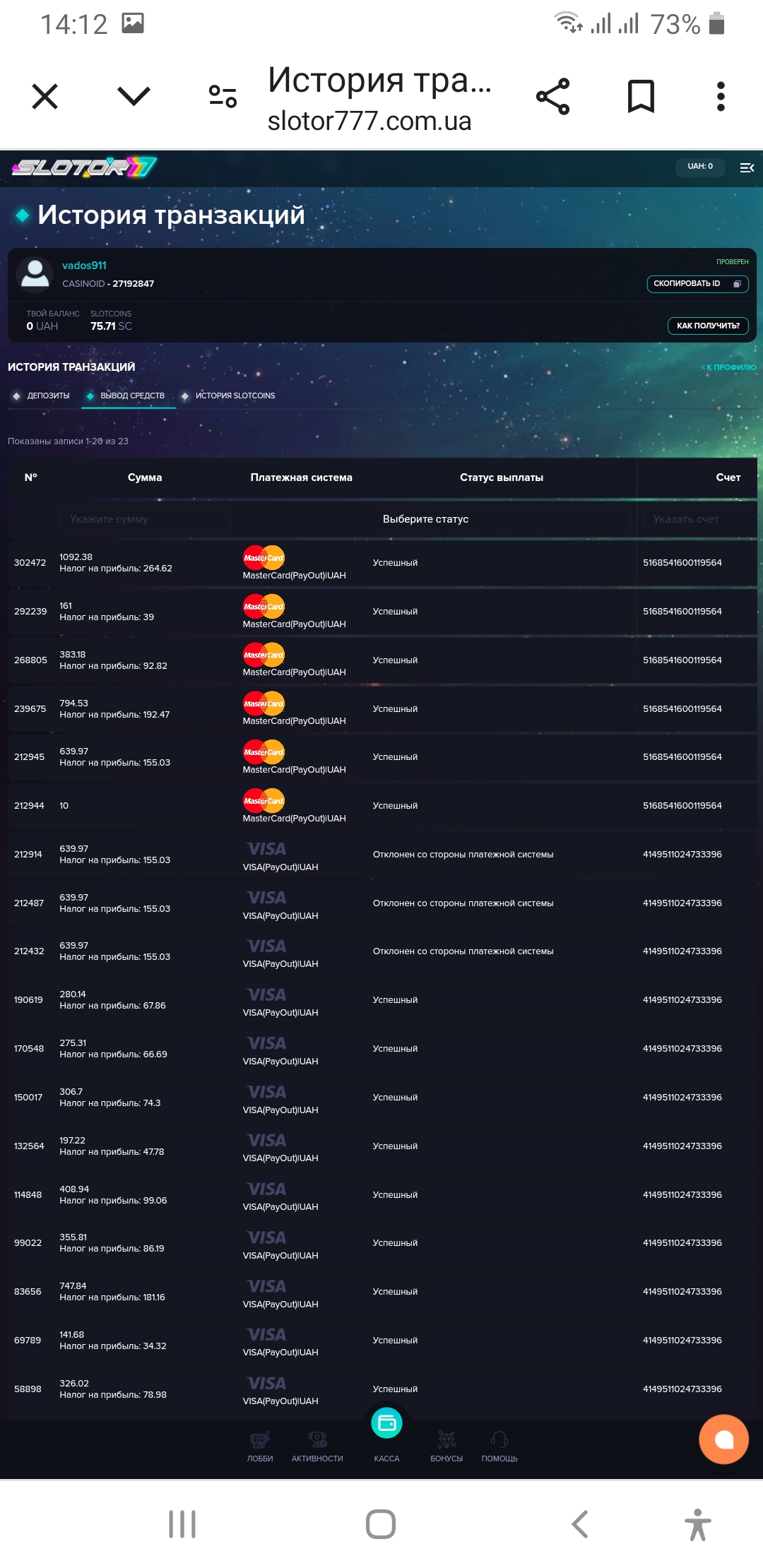Open Активности trophy icon in bottom bar
763x1568 pixels.
[x=317, y=1439]
